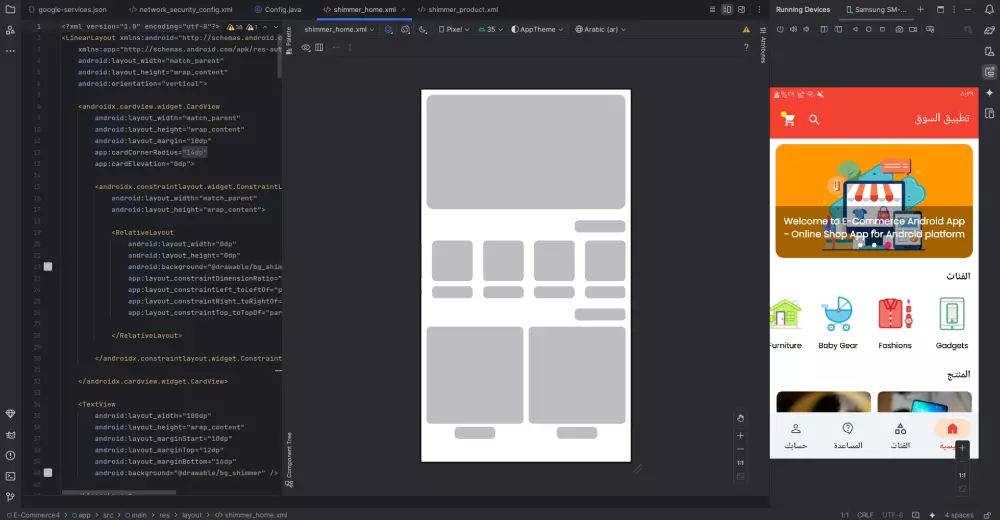
Task: Open the Device Explorer tool window icon
Action: click(989, 114)
